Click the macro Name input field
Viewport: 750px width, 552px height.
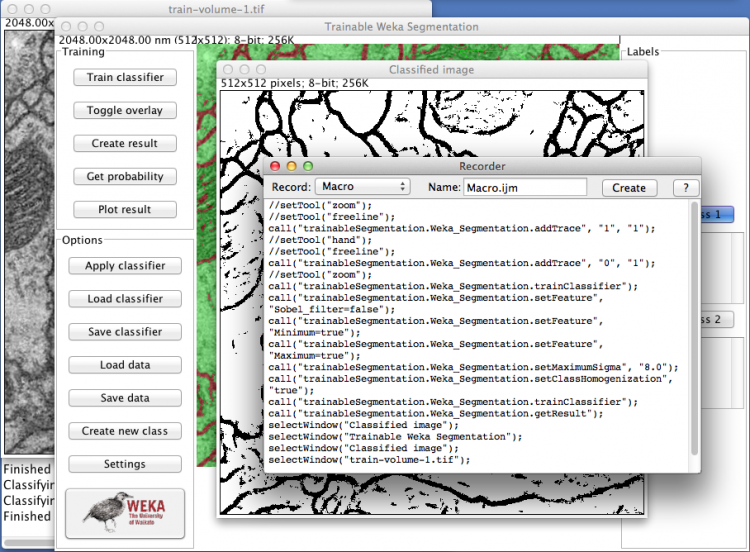click(524, 187)
